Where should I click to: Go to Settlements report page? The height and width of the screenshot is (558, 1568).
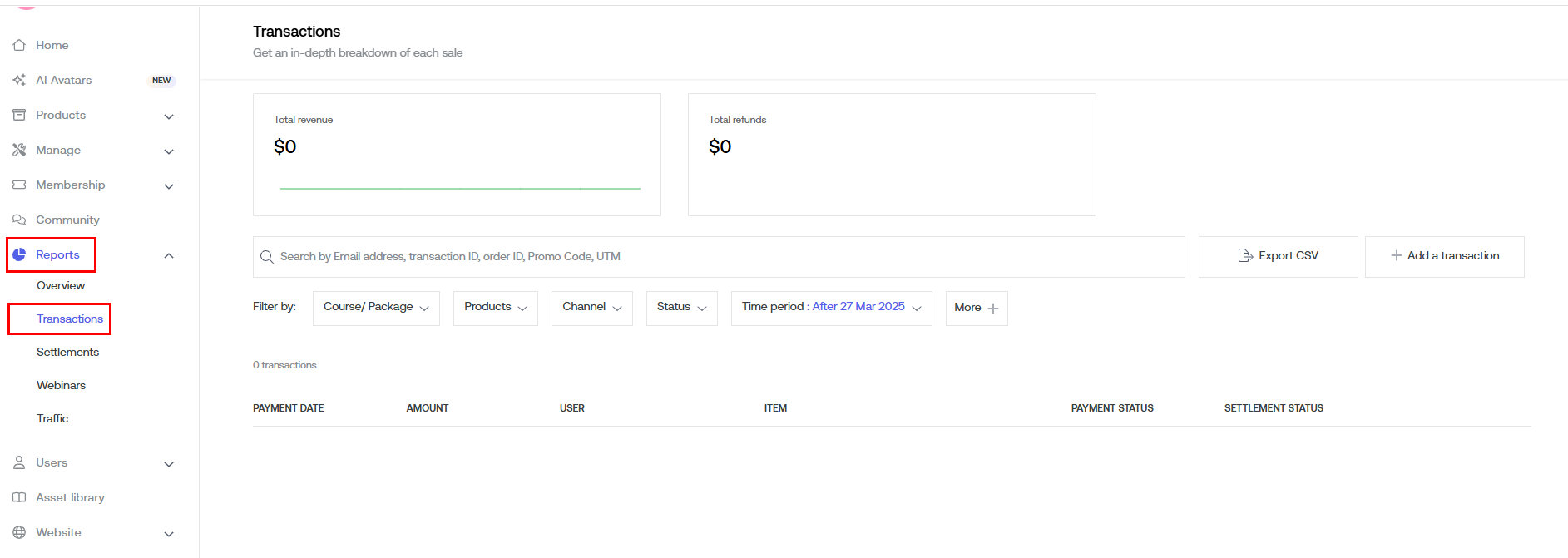[x=67, y=352]
